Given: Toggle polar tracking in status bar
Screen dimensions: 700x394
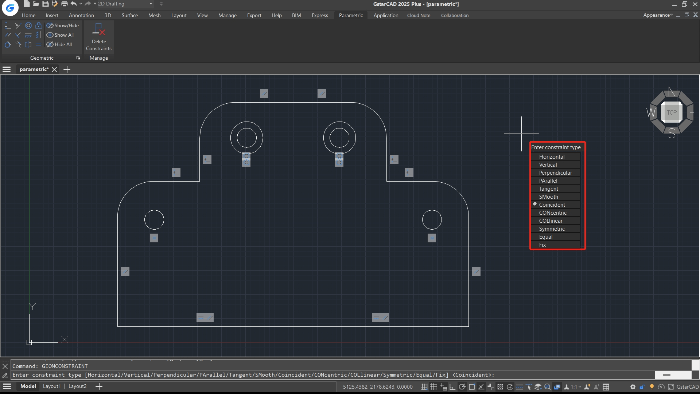Looking at the screenshot, I should [x=462, y=387].
